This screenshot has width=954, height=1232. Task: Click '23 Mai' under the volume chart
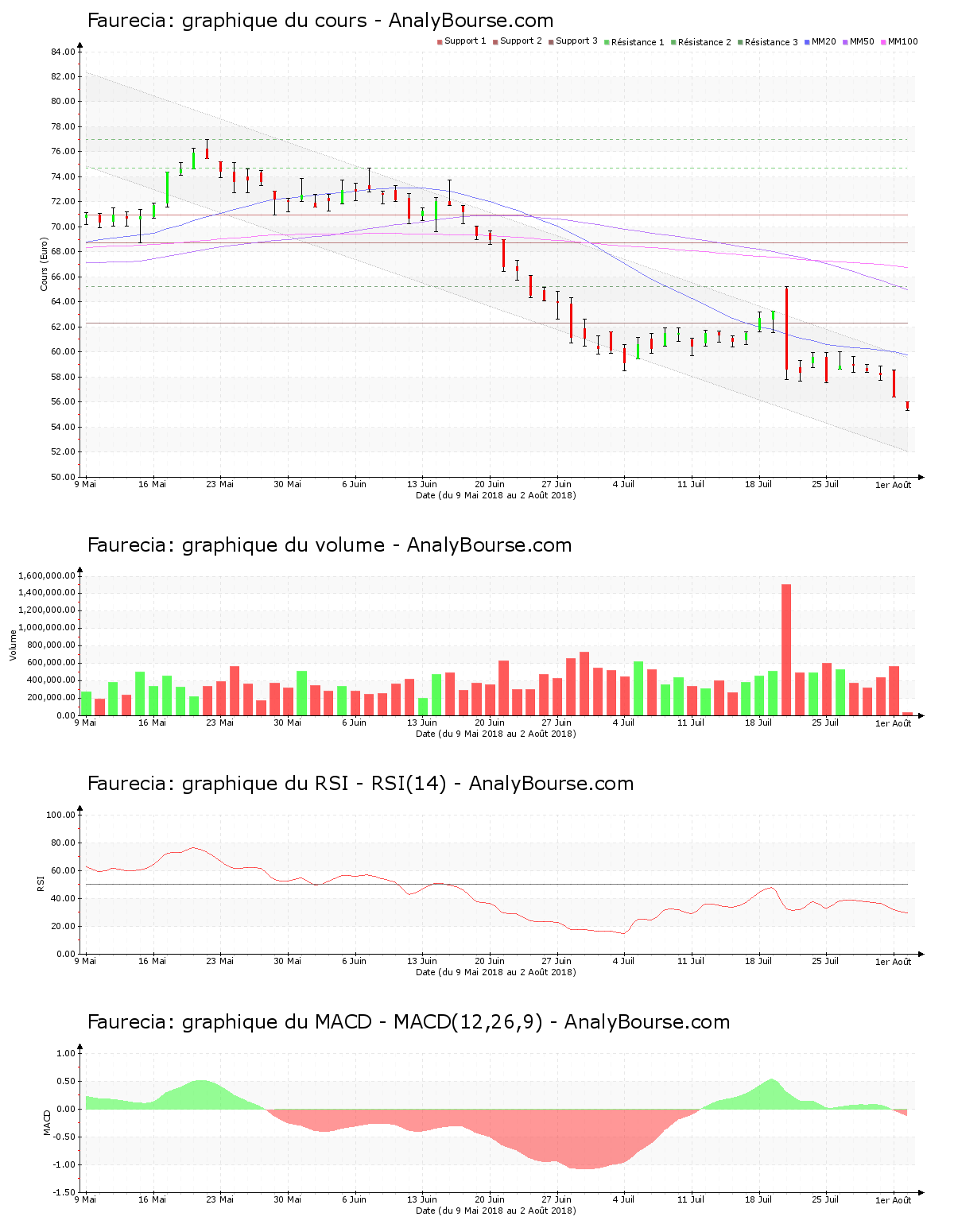220,723
